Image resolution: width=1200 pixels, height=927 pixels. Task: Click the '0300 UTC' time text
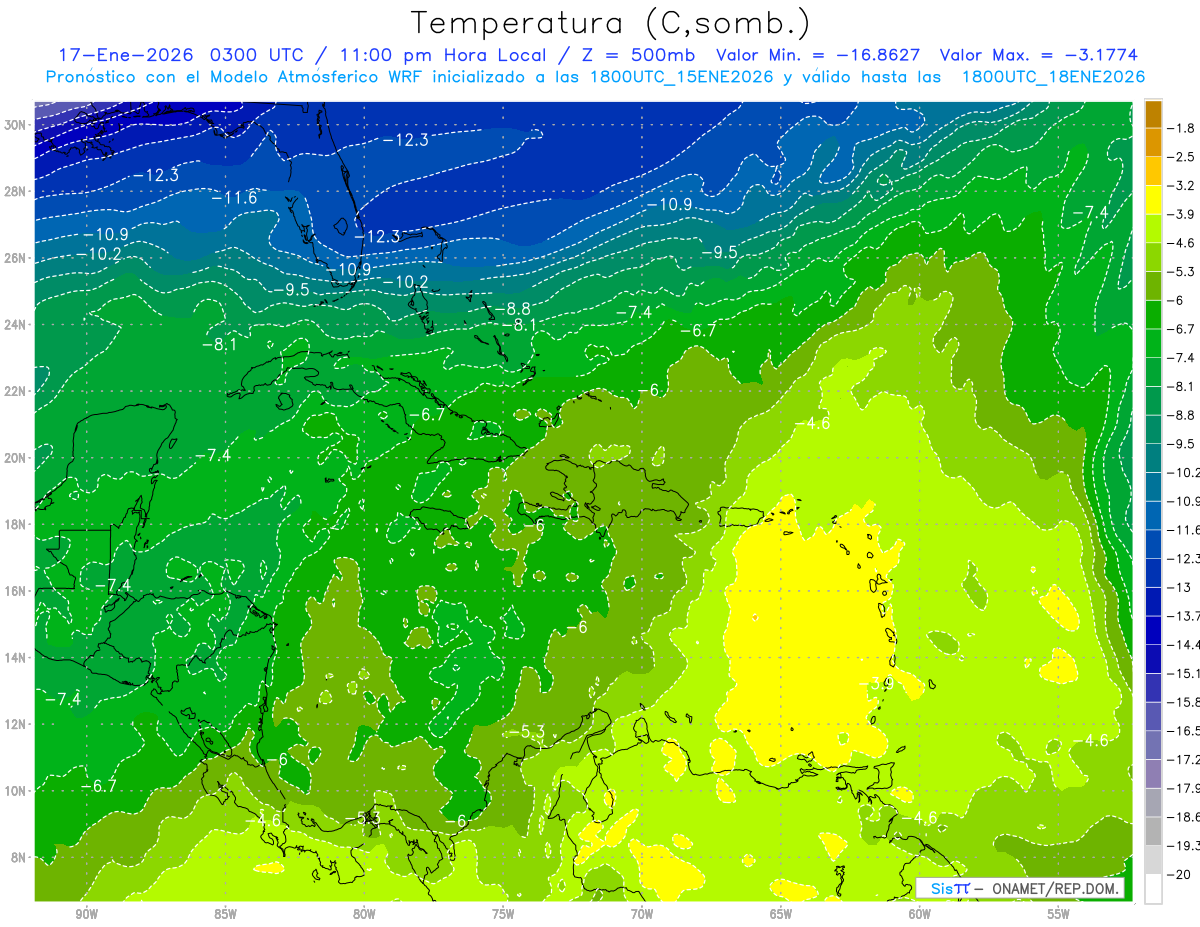(x=257, y=55)
